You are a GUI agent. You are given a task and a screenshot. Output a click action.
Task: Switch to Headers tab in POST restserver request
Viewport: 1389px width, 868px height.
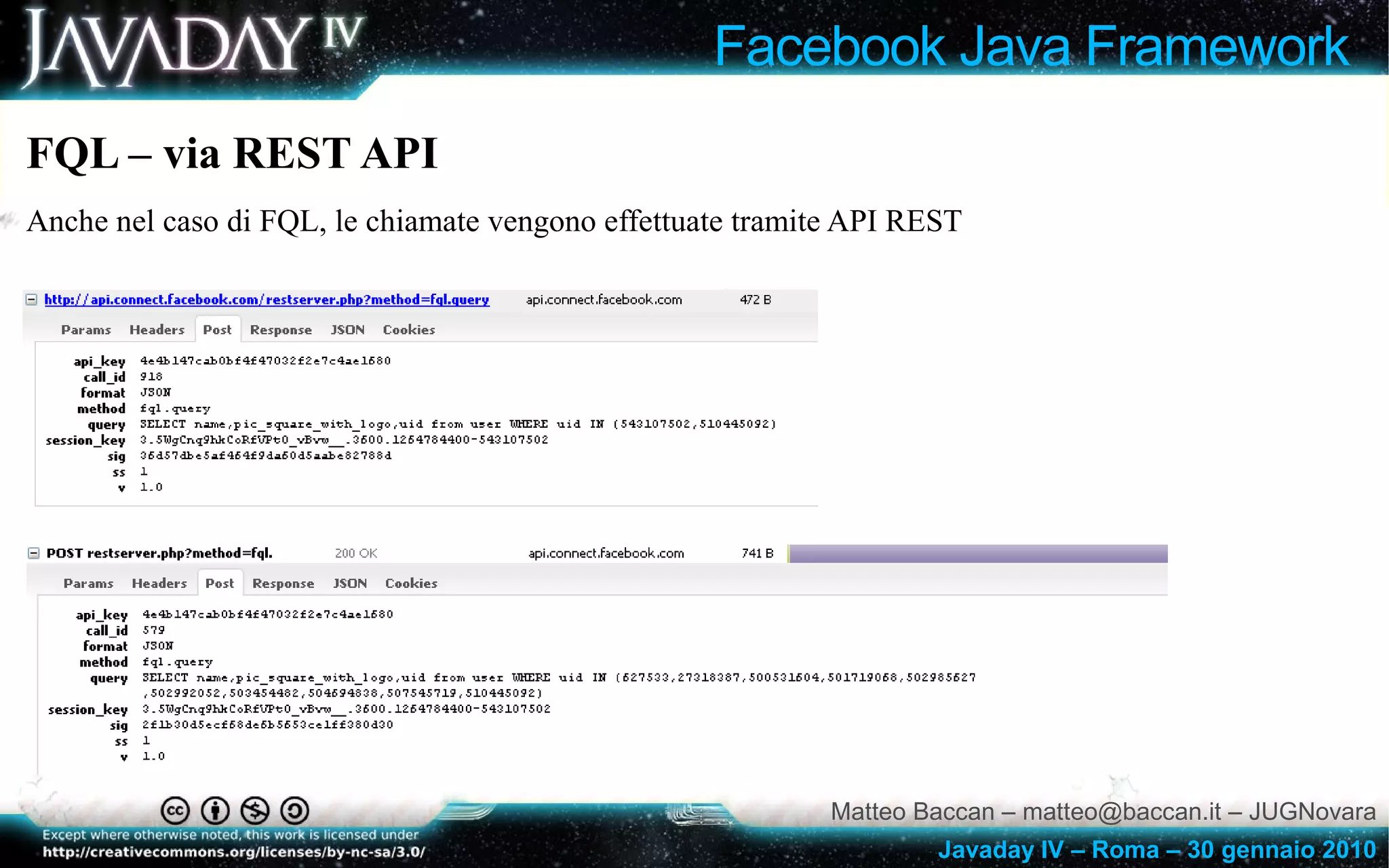point(159,583)
